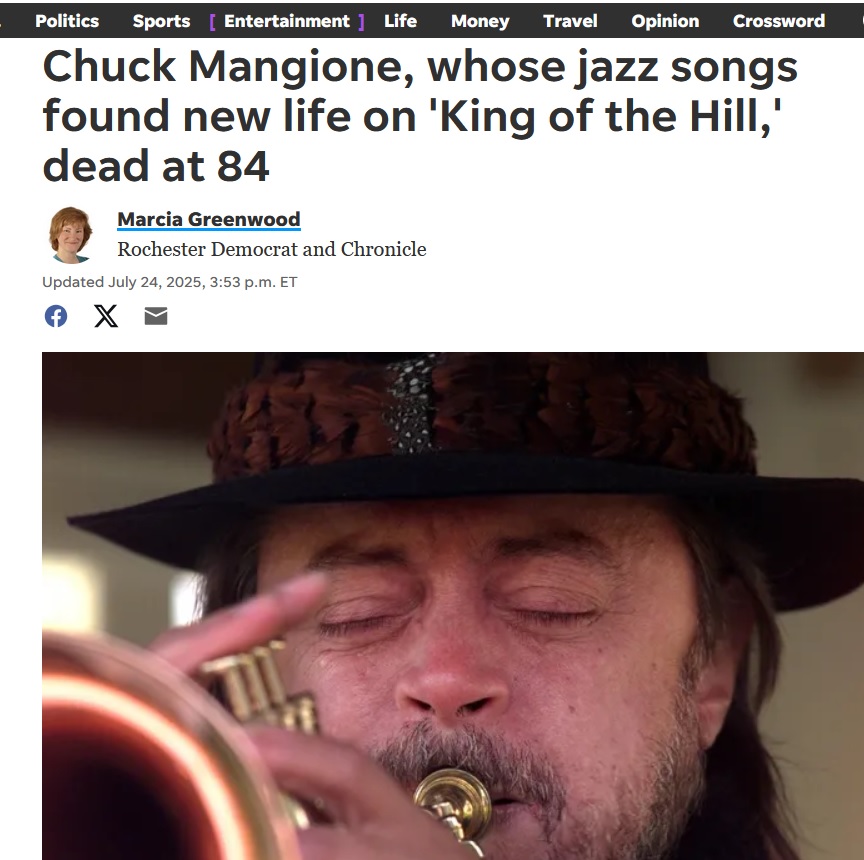Image resolution: width=864 pixels, height=860 pixels.
Task: Open the Life section
Action: point(401,21)
